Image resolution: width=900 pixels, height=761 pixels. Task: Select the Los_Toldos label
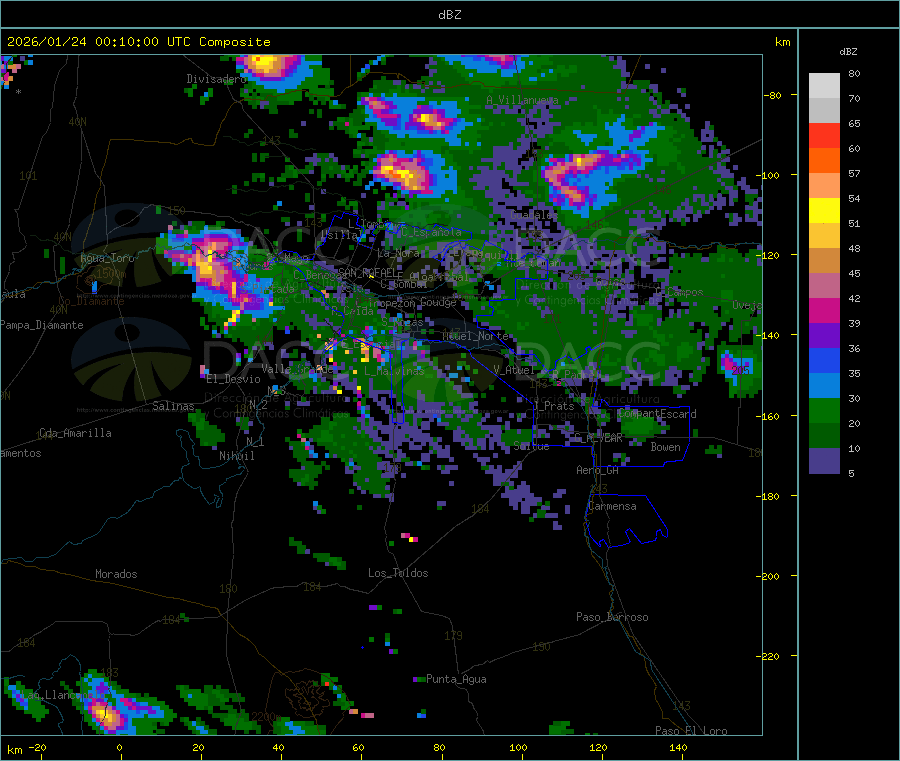pyautogui.click(x=398, y=573)
